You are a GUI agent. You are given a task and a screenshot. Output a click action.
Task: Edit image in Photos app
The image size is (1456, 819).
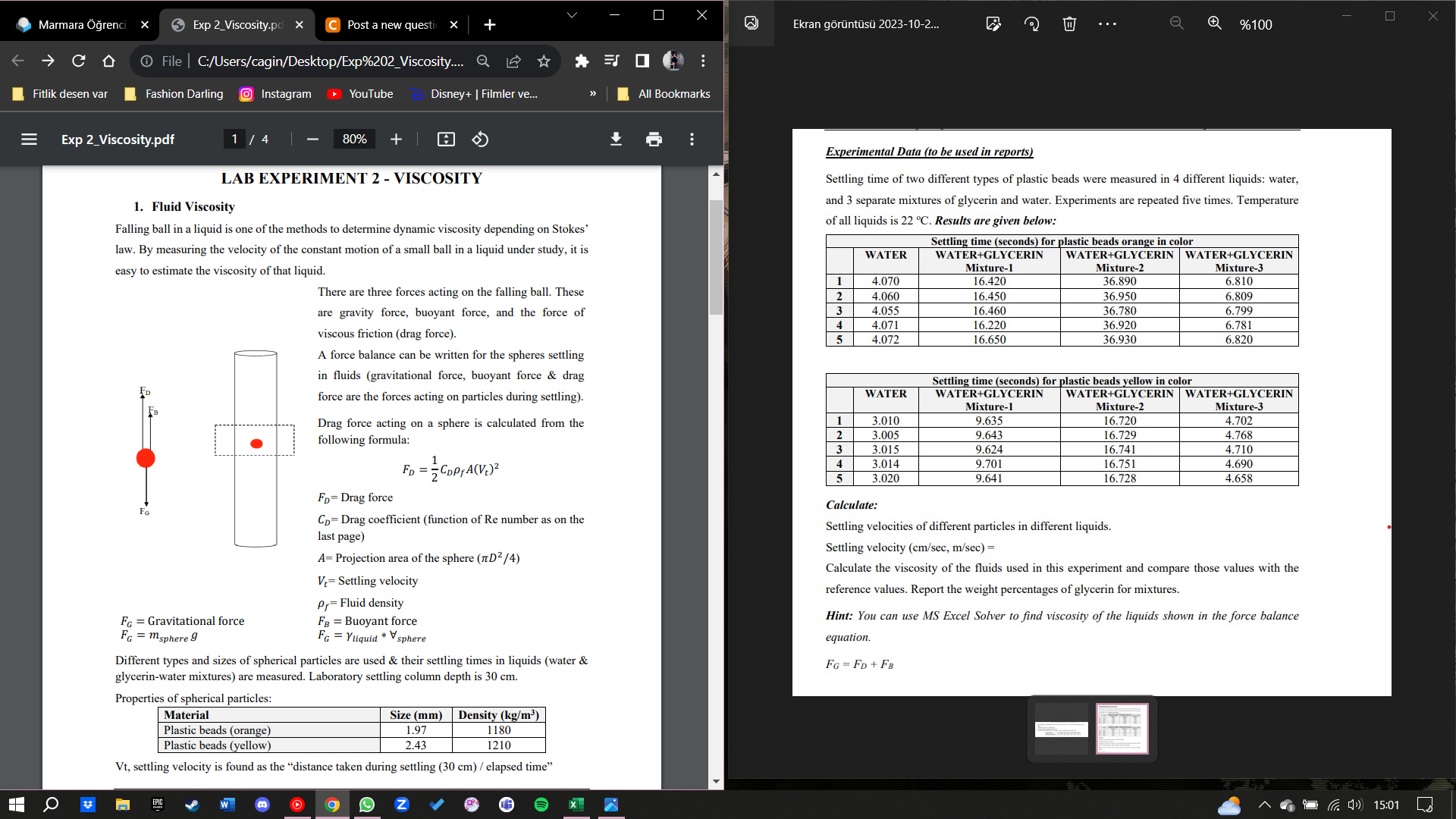pos(993,24)
